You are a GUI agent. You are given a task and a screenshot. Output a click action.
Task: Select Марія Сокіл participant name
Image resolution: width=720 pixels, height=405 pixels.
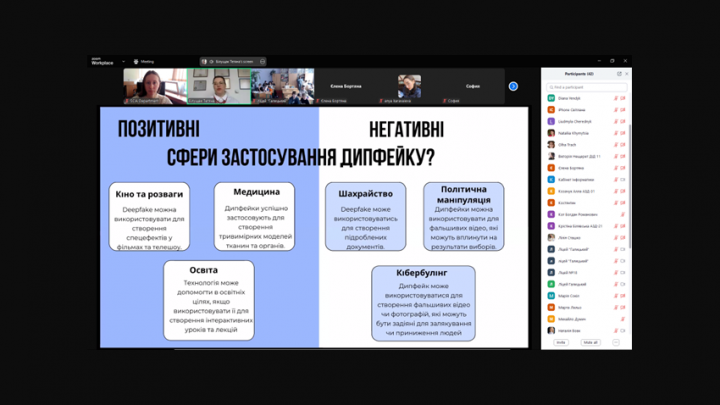click(569, 296)
